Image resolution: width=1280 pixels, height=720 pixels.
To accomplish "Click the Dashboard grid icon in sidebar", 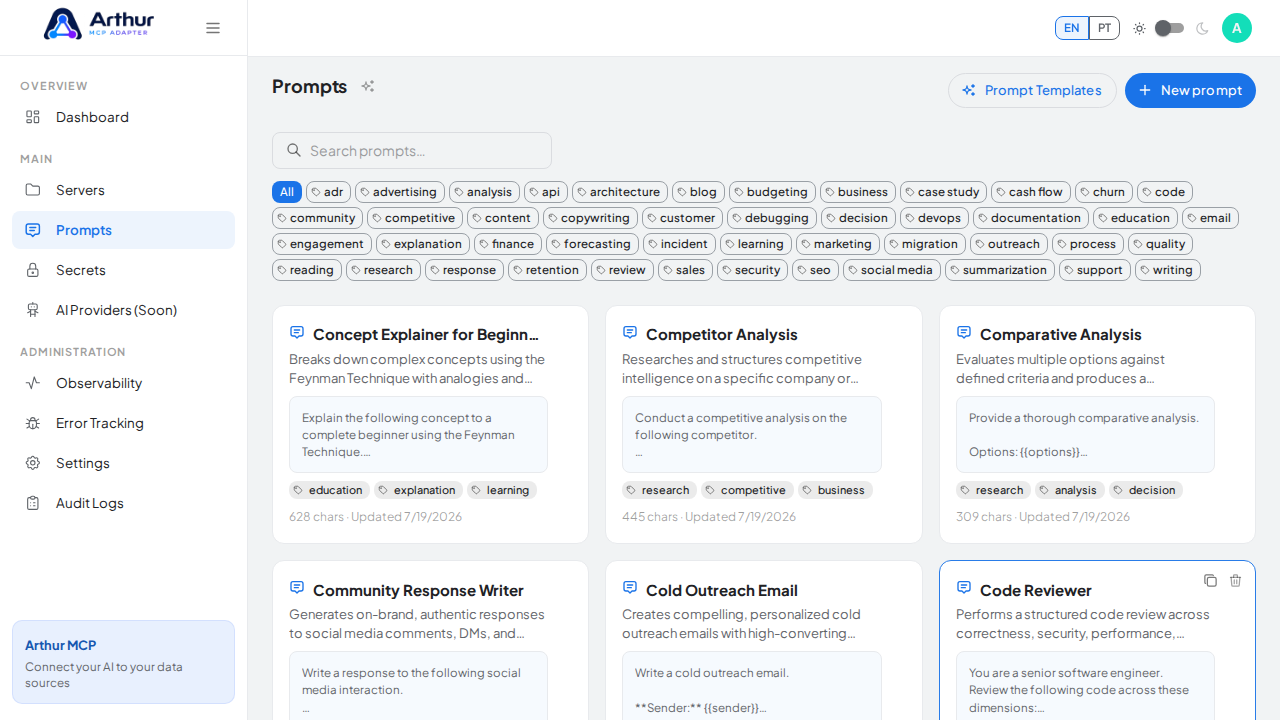I will pyautogui.click(x=33, y=117).
